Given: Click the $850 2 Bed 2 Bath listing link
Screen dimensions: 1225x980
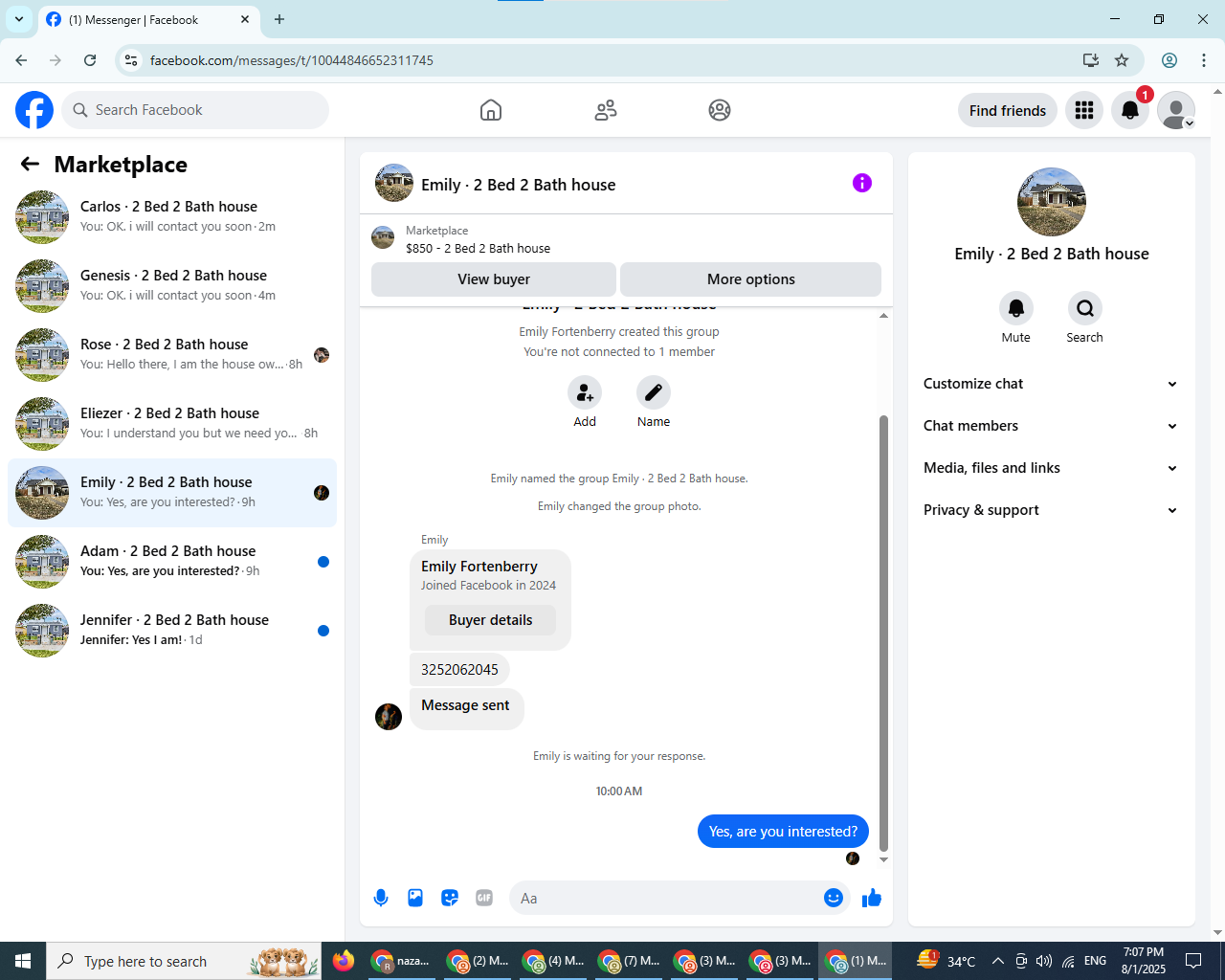Looking at the screenshot, I should coord(478,248).
